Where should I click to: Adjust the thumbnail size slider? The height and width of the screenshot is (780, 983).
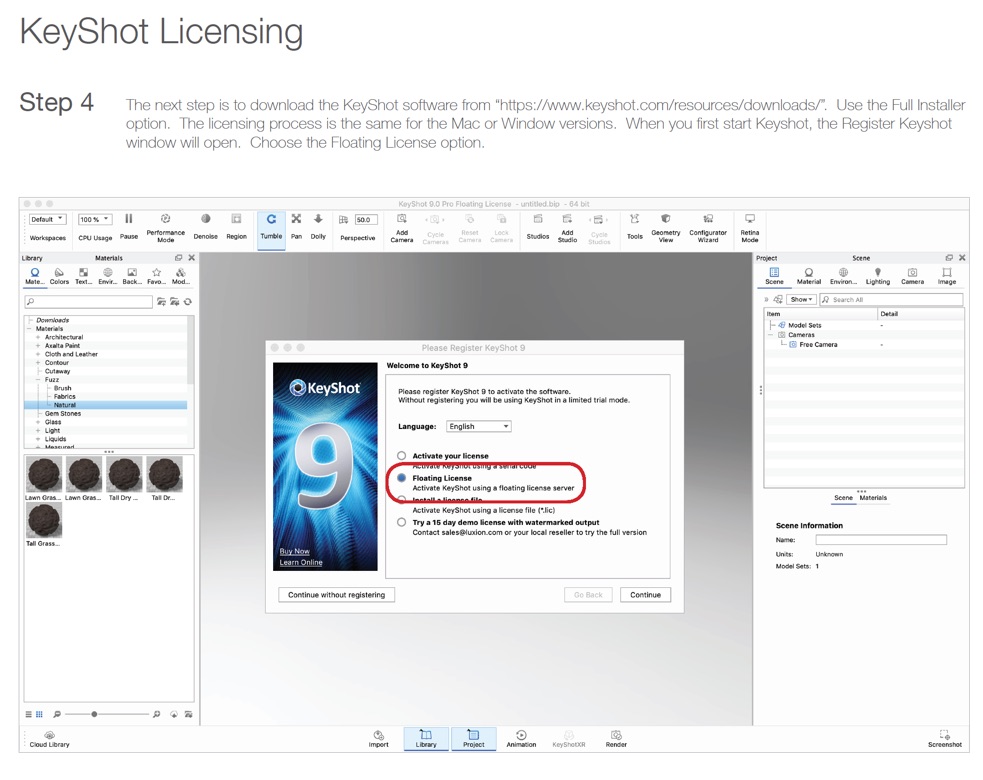point(94,714)
